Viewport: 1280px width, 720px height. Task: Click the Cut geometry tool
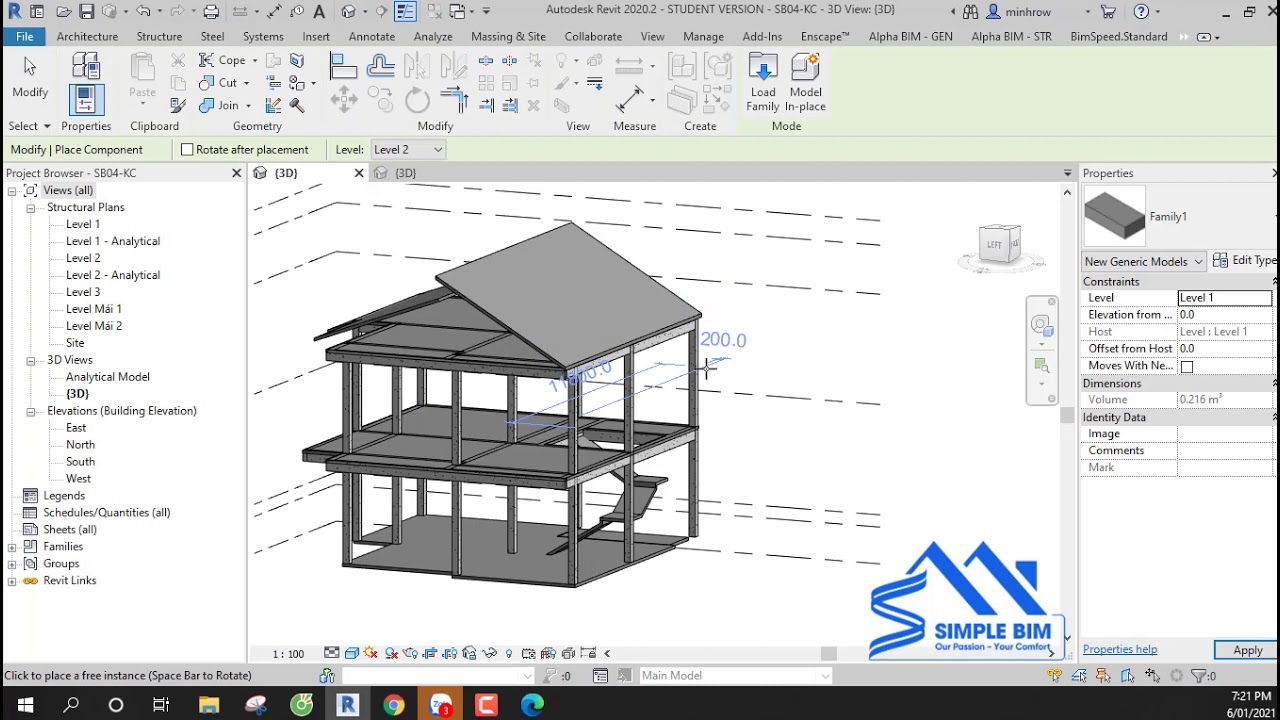click(225, 83)
